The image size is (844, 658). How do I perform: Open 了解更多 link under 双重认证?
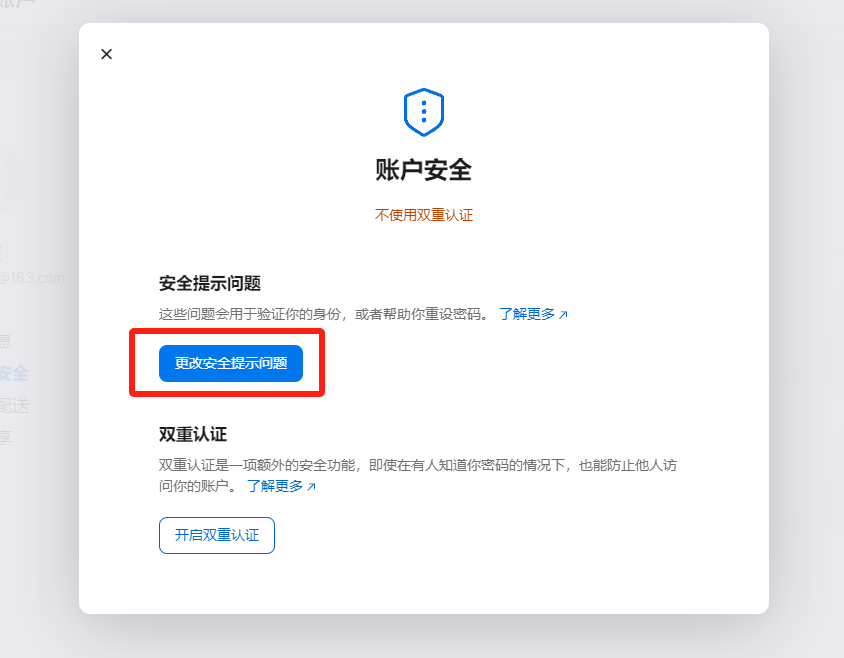[x=275, y=486]
